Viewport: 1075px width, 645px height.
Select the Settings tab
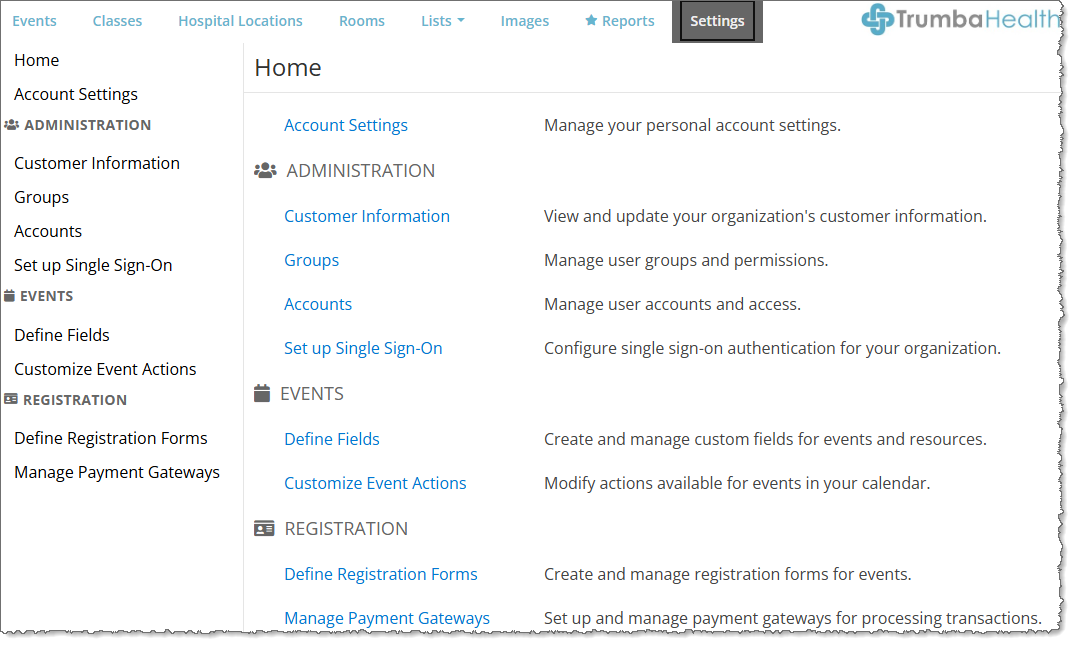[716, 20]
